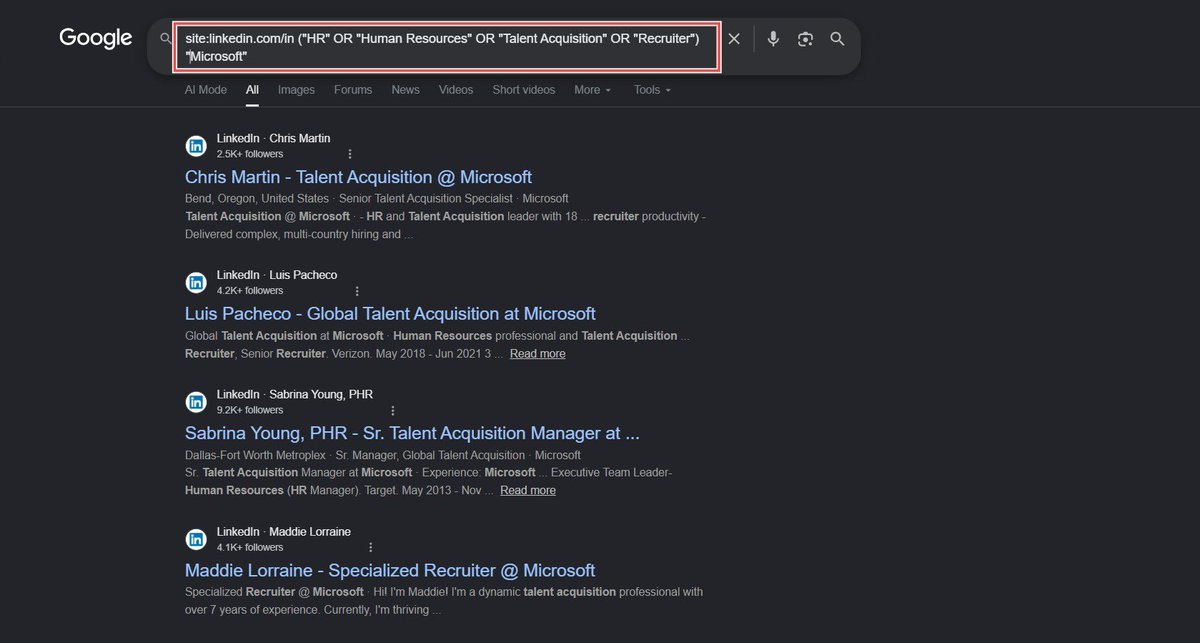This screenshot has width=1200, height=643.
Task: Click Read more in Luis Pacheco snippet
Action: 538,354
